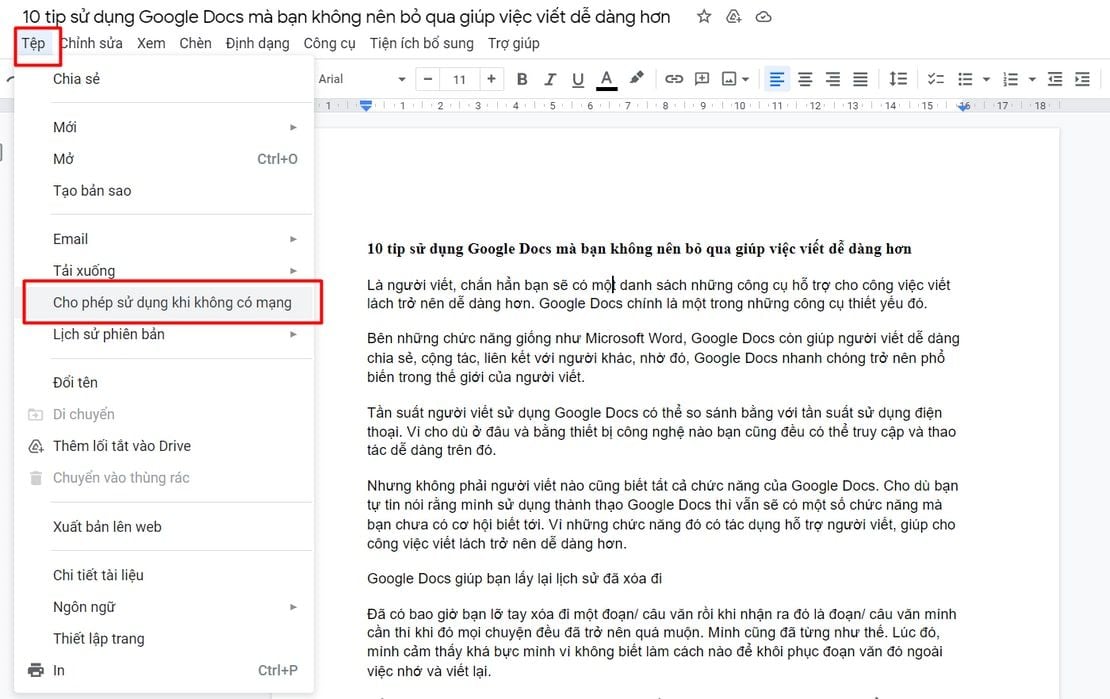Apply a bulleted list
Image resolution: width=1110 pixels, height=699 pixels.
click(x=965, y=79)
